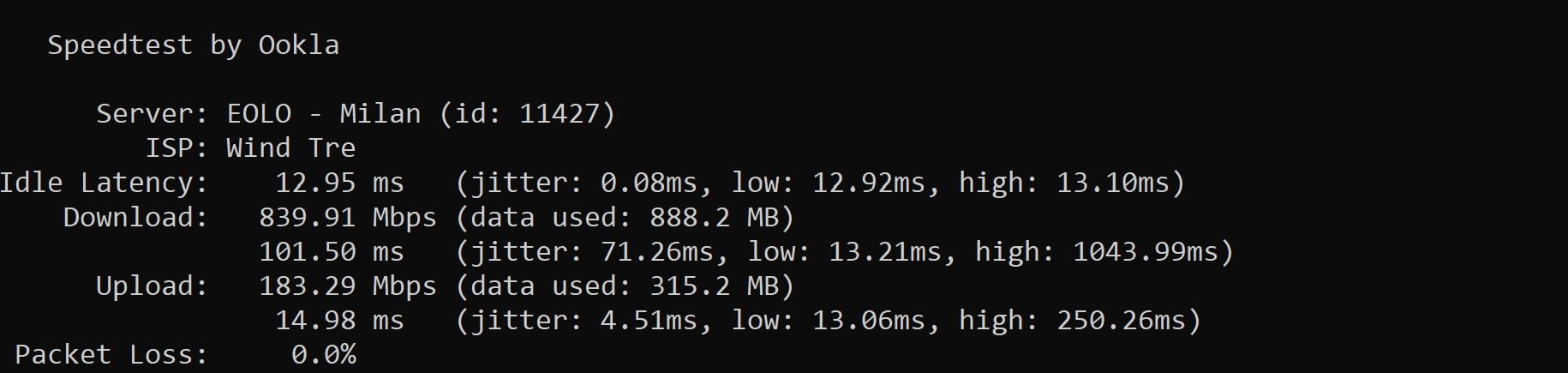Image resolution: width=1568 pixels, height=373 pixels.
Task: Click the 0.08ms idle jitter value
Action: [x=655, y=183]
